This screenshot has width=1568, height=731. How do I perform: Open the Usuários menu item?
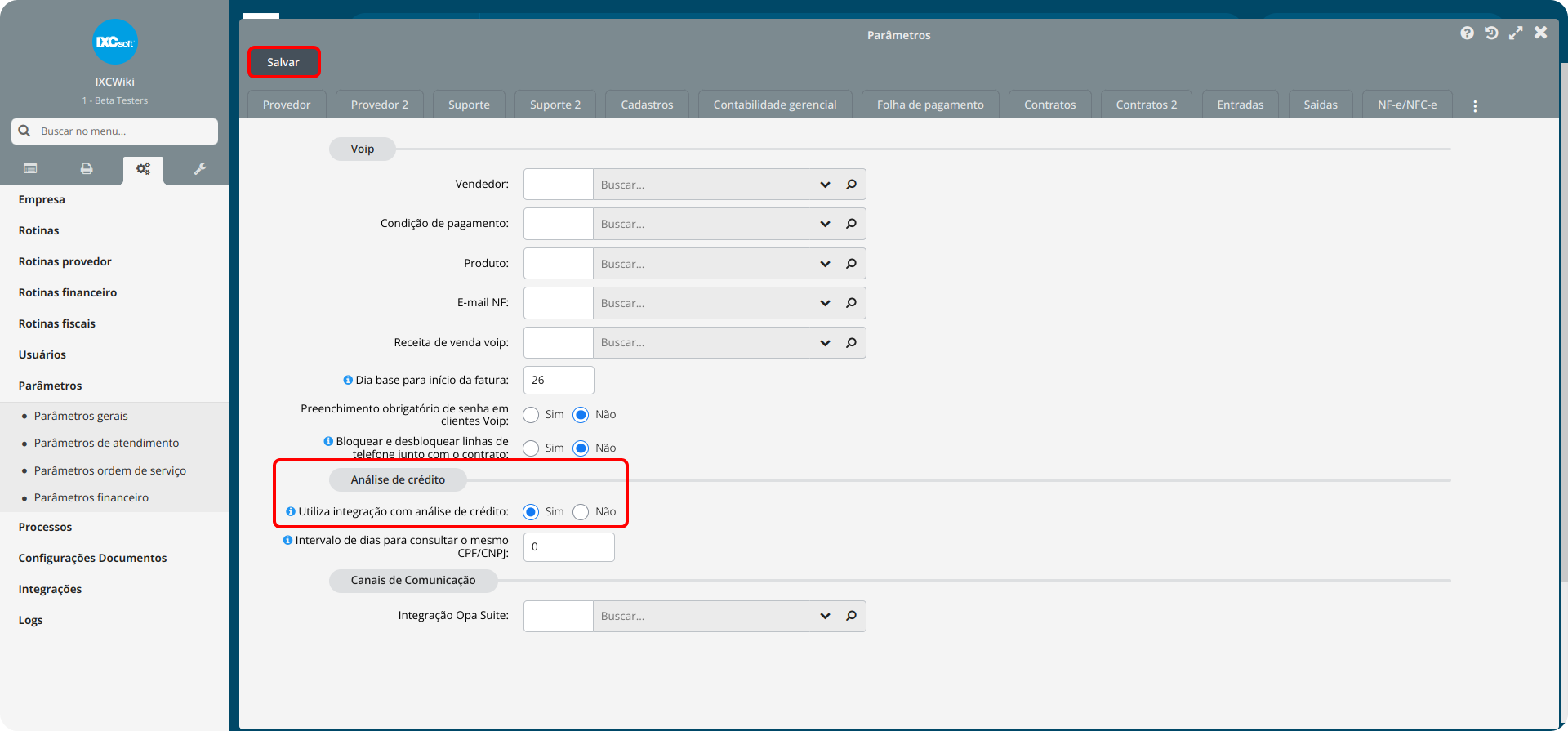point(42,354)
